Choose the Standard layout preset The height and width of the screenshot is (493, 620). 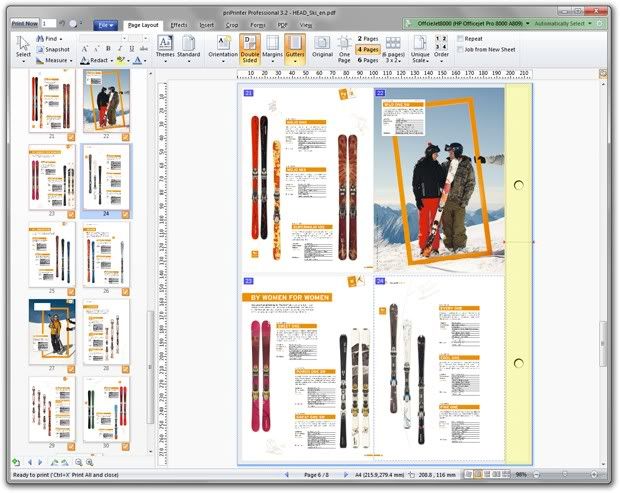pos(188,49)
